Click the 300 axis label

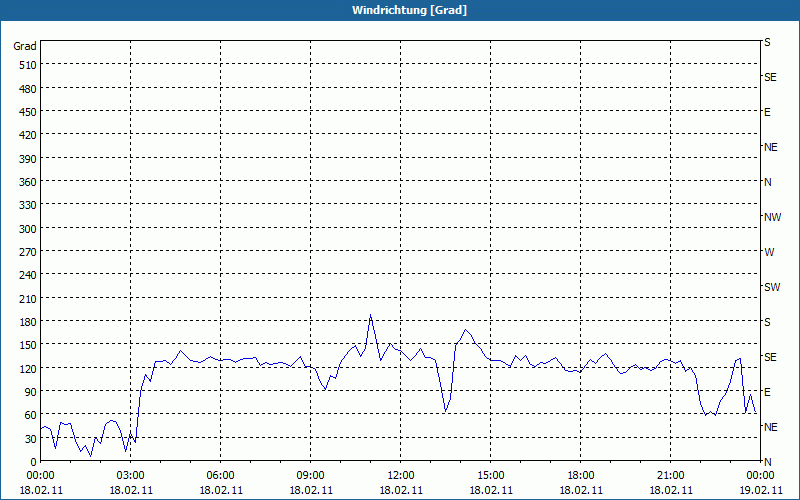click(x=28, y=229)
